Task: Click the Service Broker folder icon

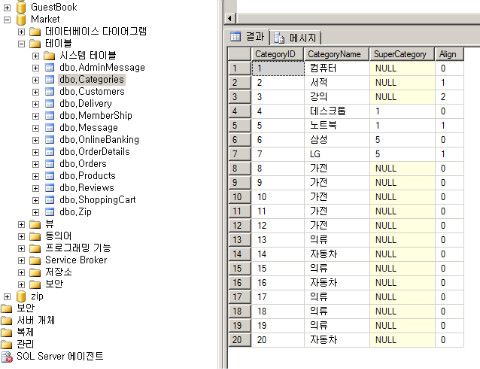Action: tap(35, 260)
